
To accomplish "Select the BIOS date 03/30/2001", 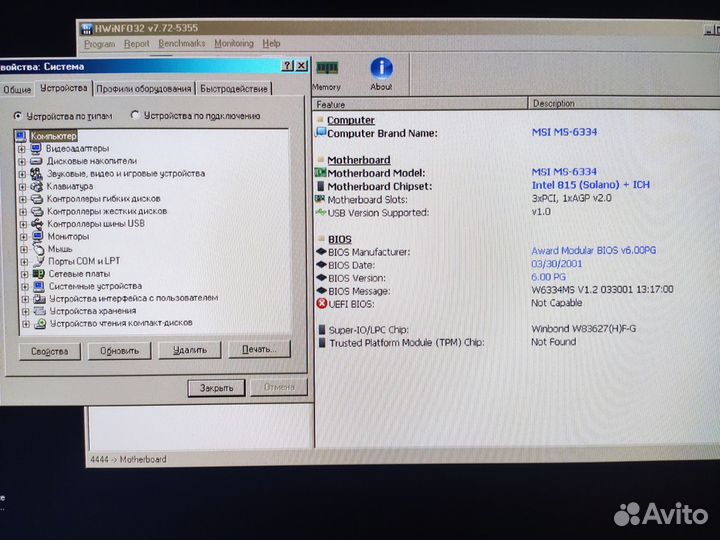I will pyautogui.click(x=557, y=264).
